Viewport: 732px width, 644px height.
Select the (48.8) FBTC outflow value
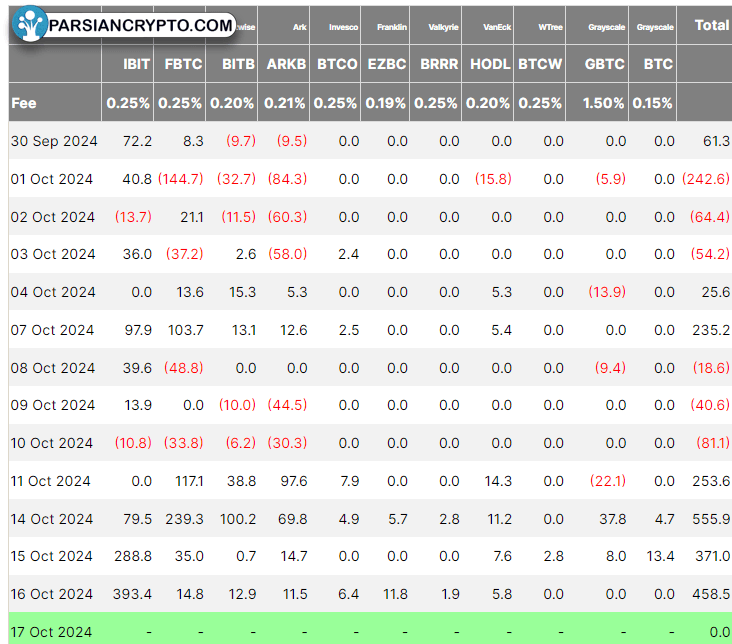183,368
